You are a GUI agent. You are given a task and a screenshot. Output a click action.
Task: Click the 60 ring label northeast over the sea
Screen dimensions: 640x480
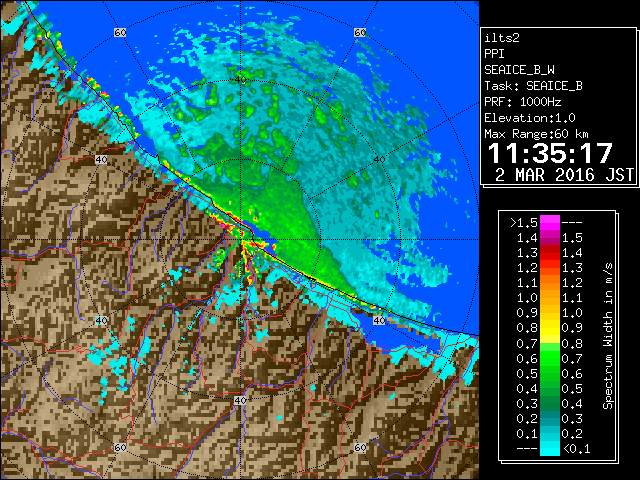coord(360,33)
